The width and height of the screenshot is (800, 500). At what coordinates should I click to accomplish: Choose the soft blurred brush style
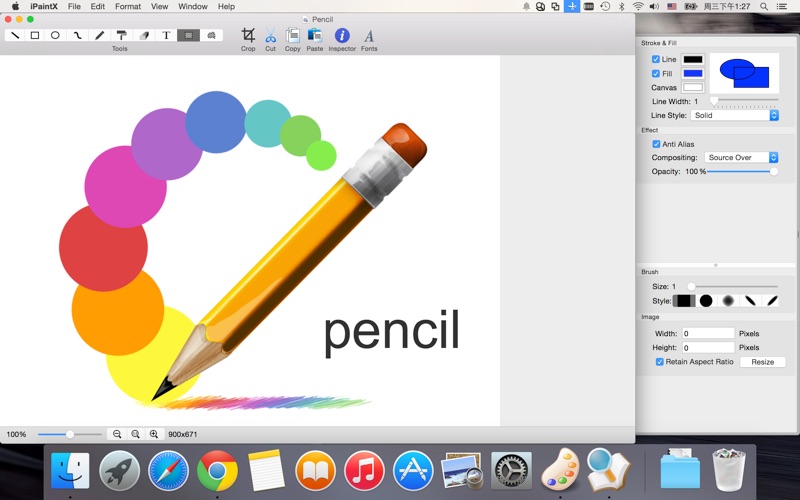728,301
